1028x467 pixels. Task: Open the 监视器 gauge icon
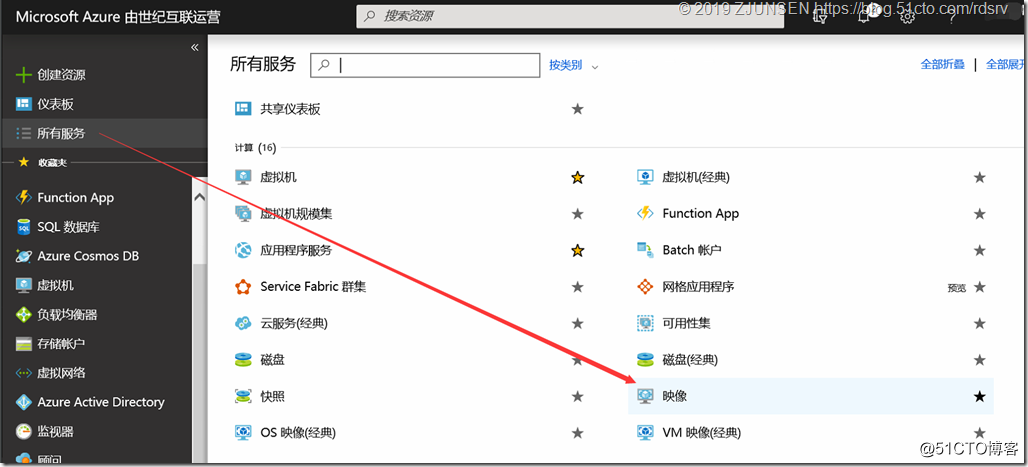click(x=24, y=432)
